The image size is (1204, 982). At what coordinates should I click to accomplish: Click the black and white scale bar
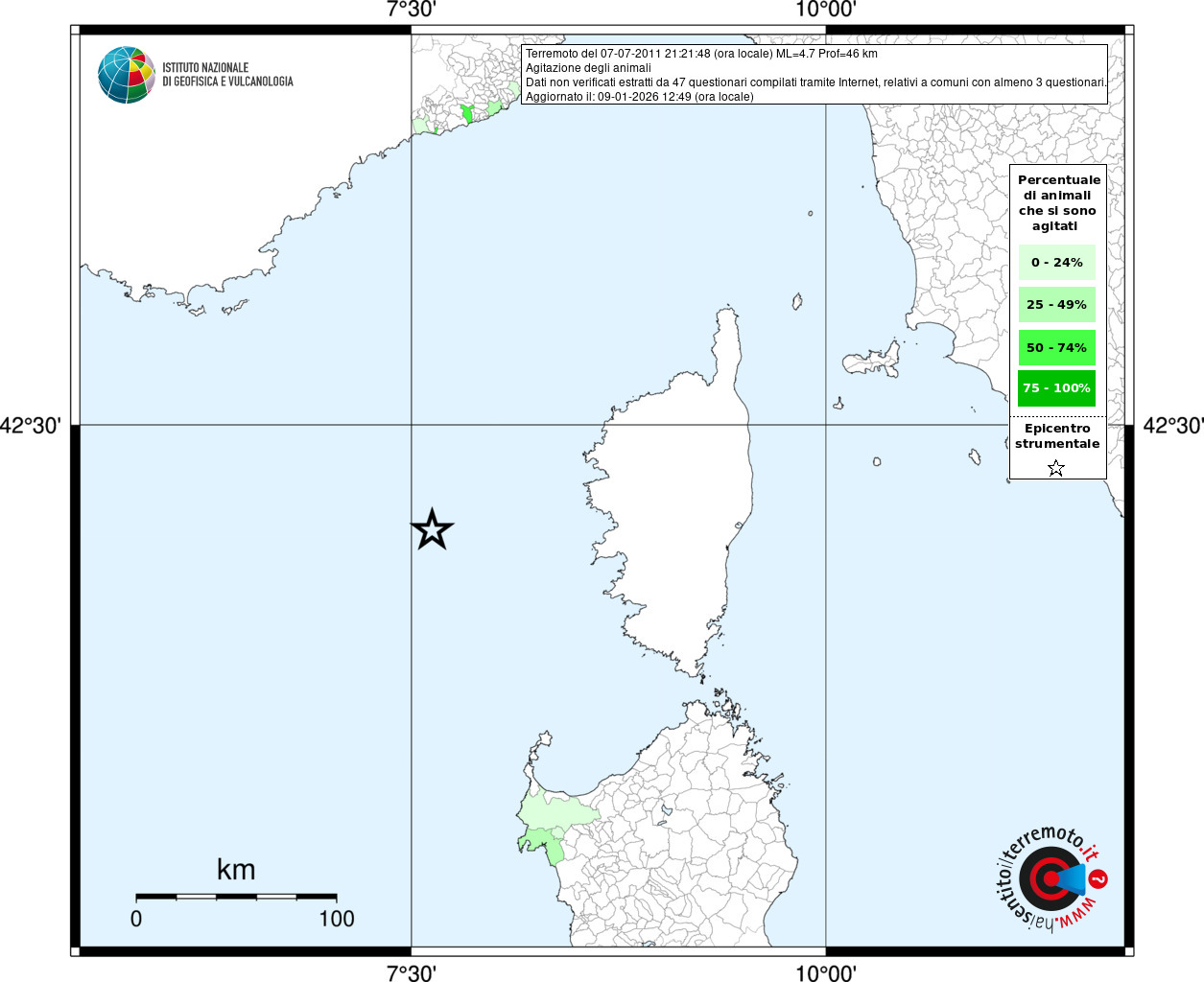[x=236, y=897]
